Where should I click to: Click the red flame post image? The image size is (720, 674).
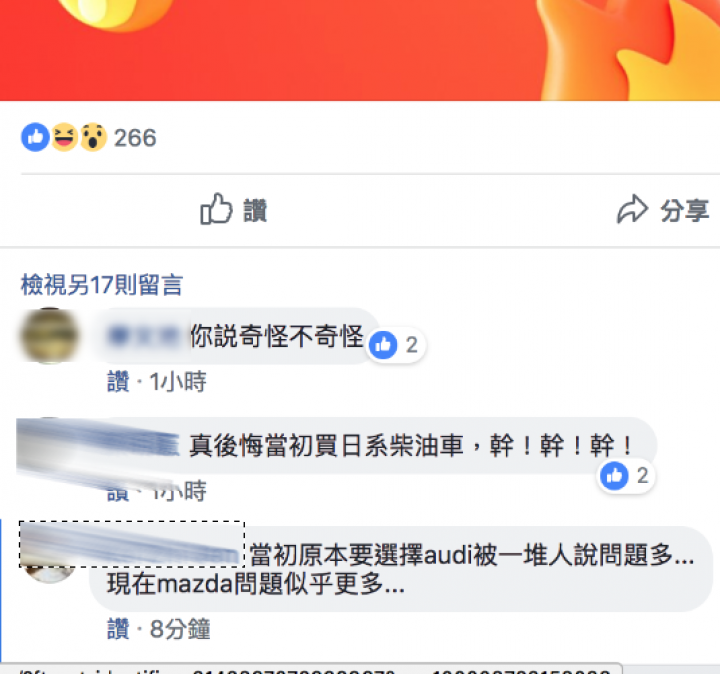click(x=360, y=50)
